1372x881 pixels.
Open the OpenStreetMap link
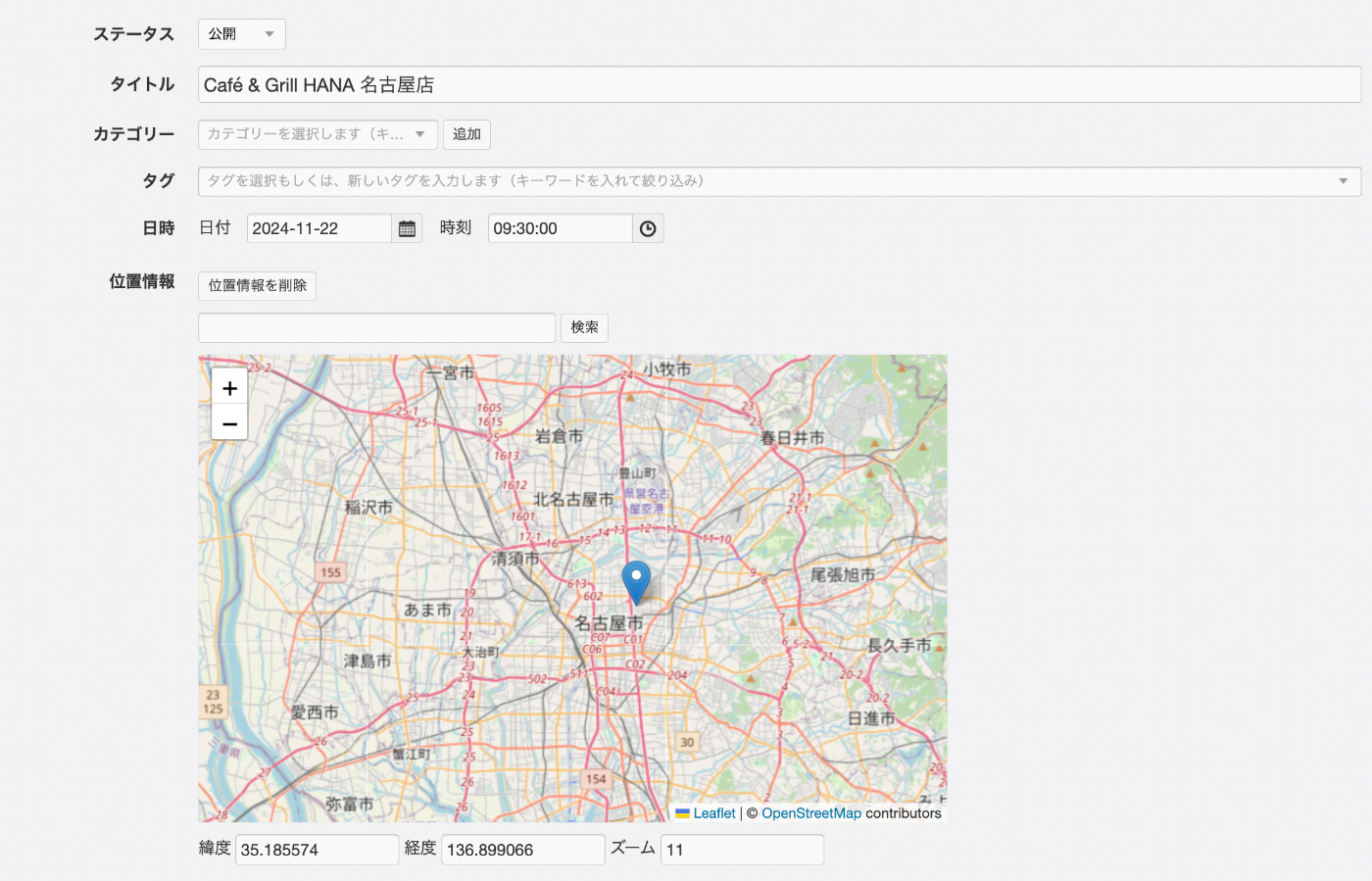(810, 813)
